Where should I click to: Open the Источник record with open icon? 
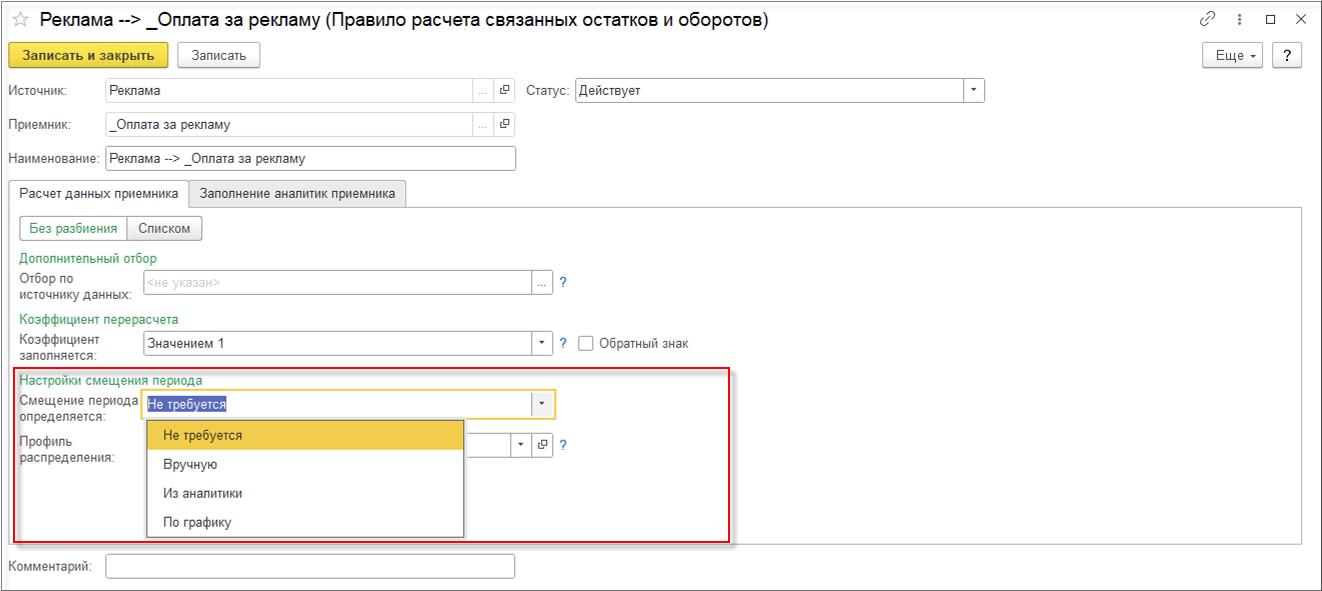(505, 91)
